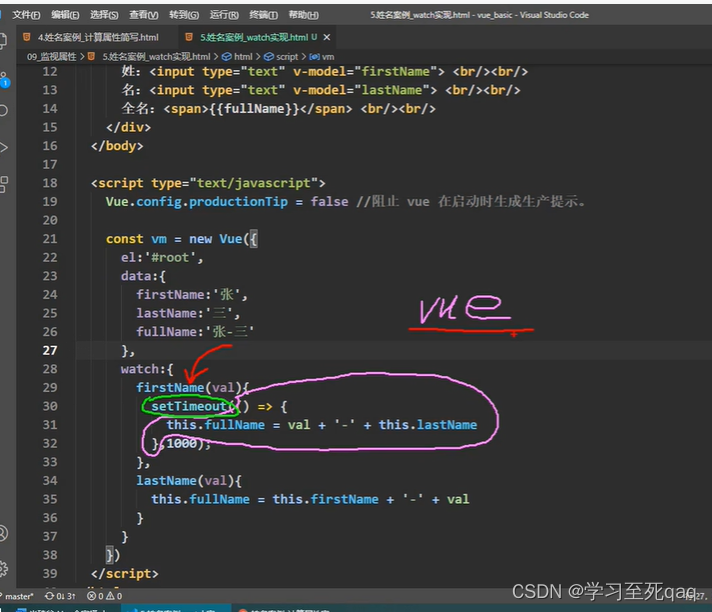Click lastName:'三' on line 25
712x612 pixels.
point(185,314)
